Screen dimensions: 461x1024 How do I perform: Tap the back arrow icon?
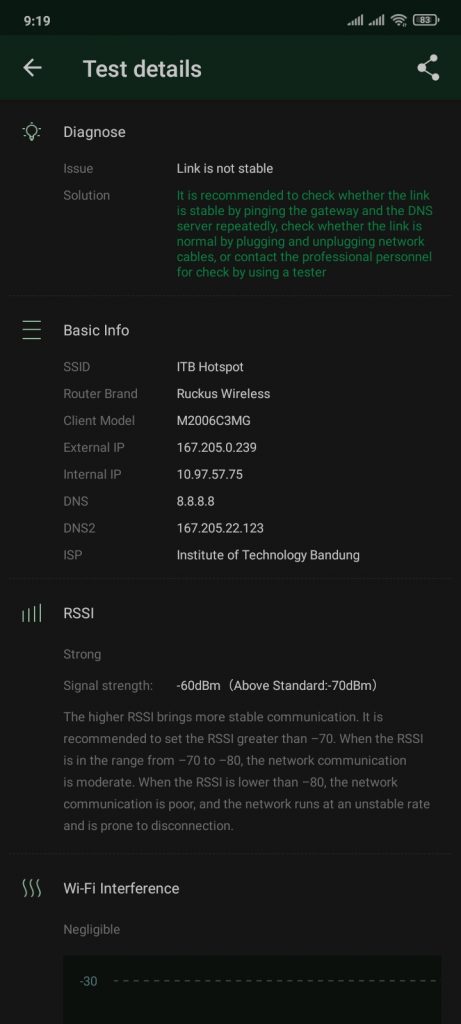click(x=32, y=68)
